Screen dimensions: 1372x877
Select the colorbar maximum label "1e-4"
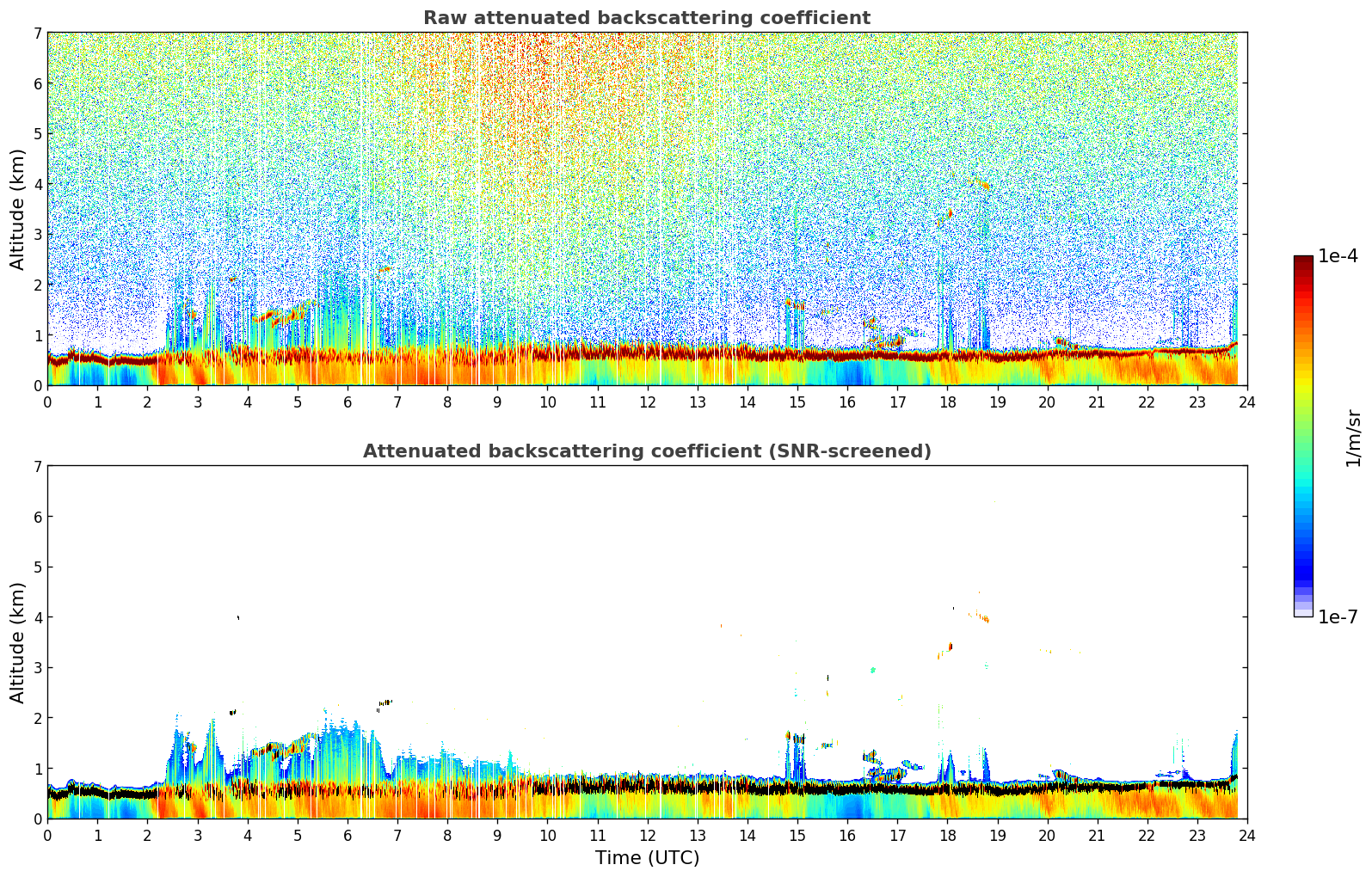click(1338, 256)
